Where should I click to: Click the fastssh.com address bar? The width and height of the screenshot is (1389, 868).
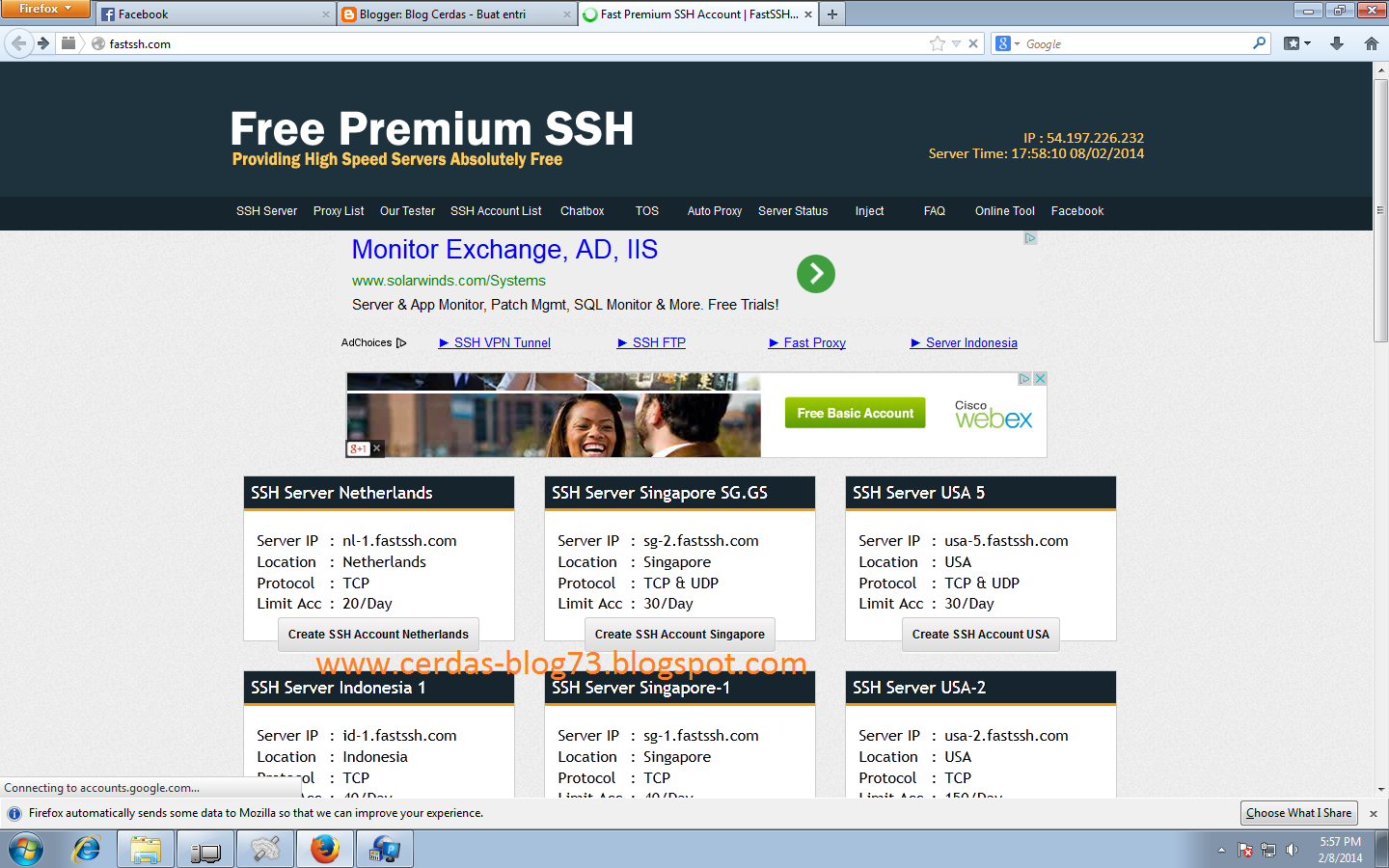(516, 43)
